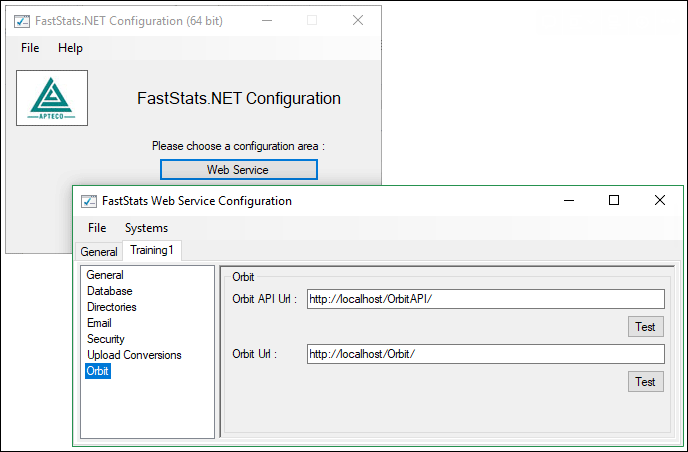The height and width of the screenshot is (452, 688).
Task: Select Upload Conversions in the settings list
Action: 134,355
